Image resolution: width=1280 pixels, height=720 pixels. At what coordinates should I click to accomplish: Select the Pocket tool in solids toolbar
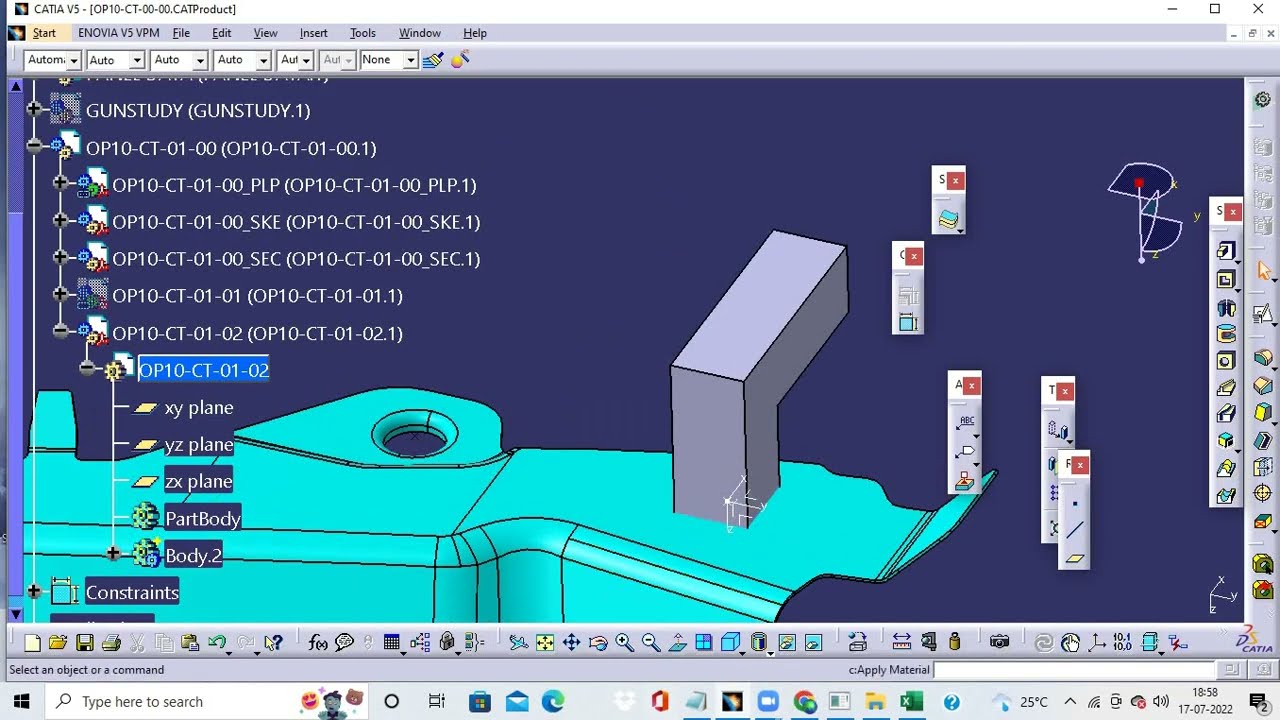tap(1226, 279)
